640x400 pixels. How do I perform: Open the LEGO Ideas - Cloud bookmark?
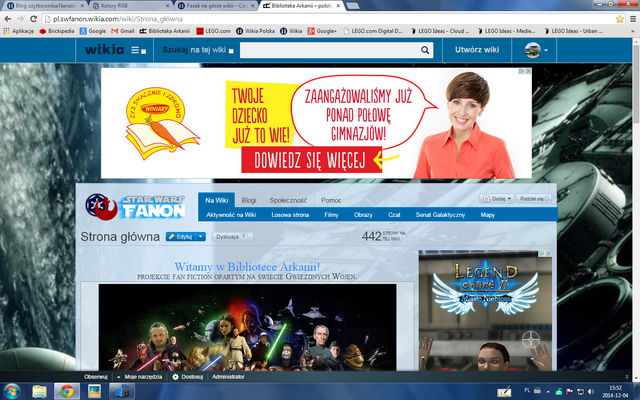tap(440, 31)
